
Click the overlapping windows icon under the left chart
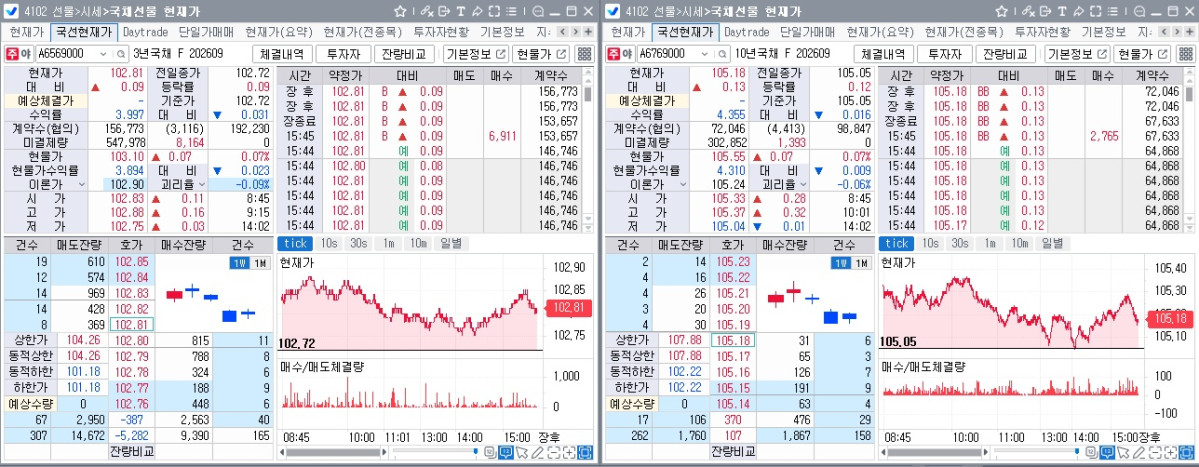pos(490,452)
